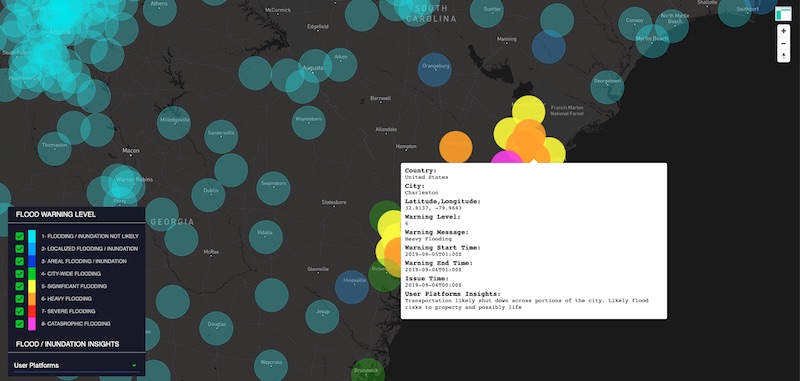Click the Significant Flooding legend label

(x=74, y=286)
